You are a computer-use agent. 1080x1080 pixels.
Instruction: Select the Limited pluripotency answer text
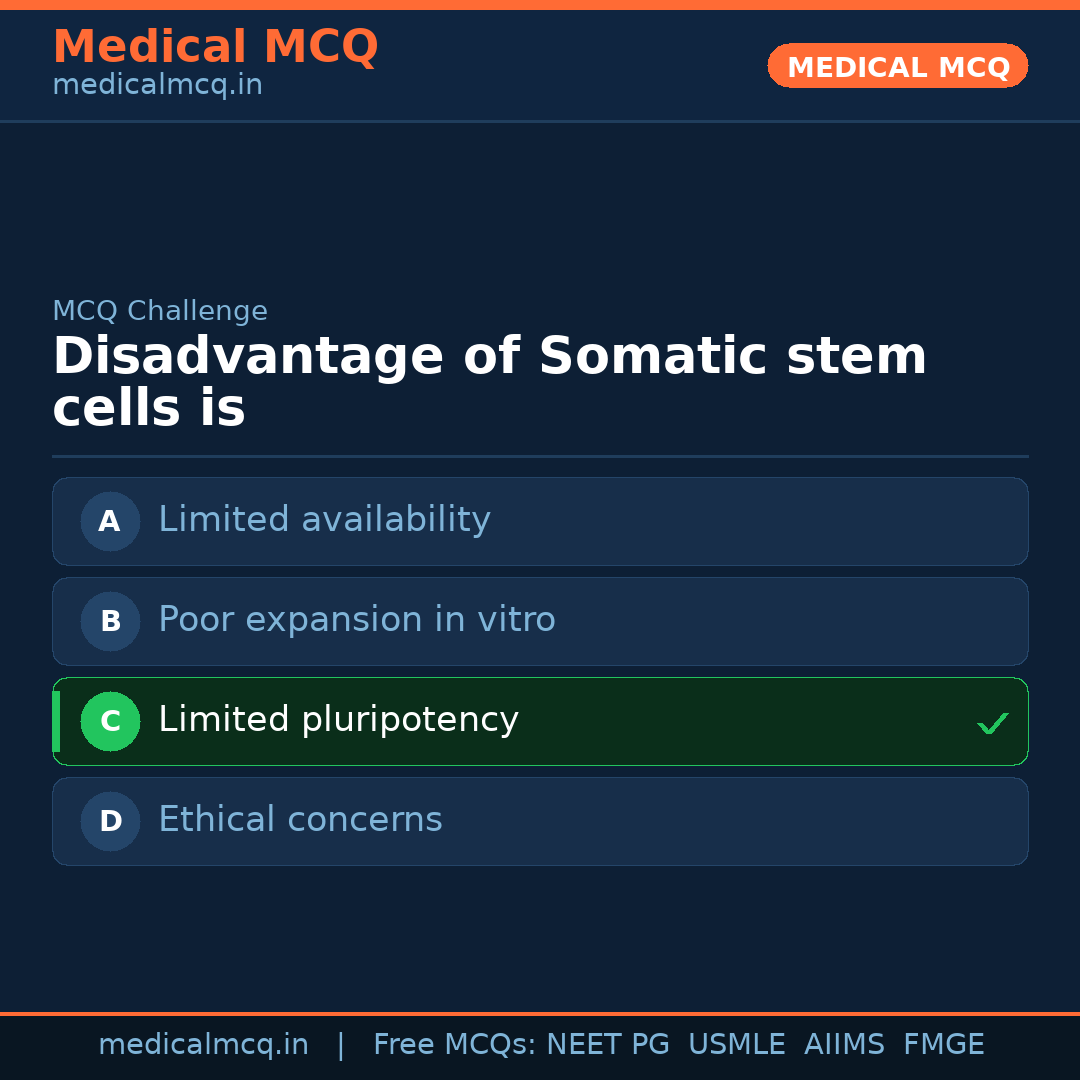(338, 720)
